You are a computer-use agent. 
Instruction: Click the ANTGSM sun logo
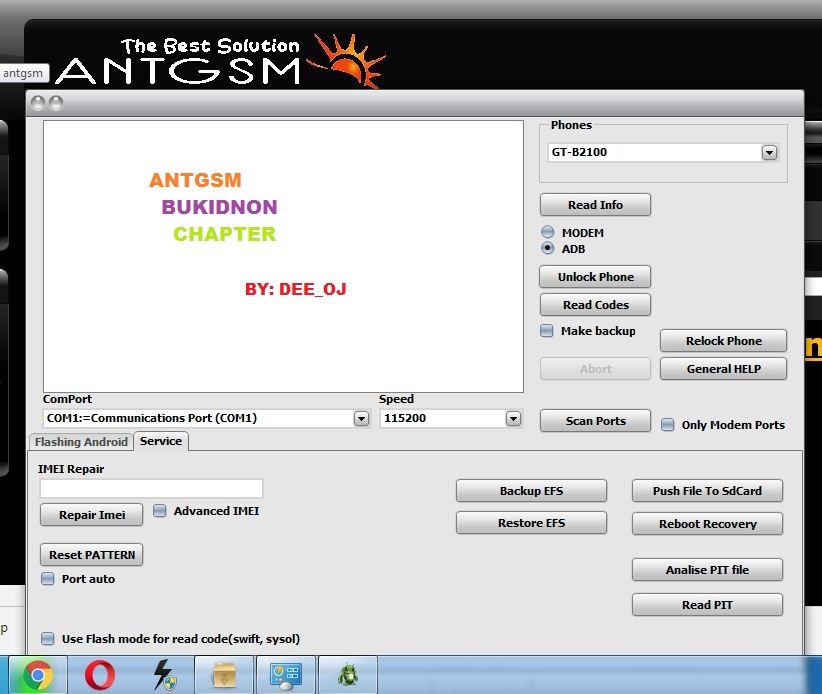(x=347, y=60)
